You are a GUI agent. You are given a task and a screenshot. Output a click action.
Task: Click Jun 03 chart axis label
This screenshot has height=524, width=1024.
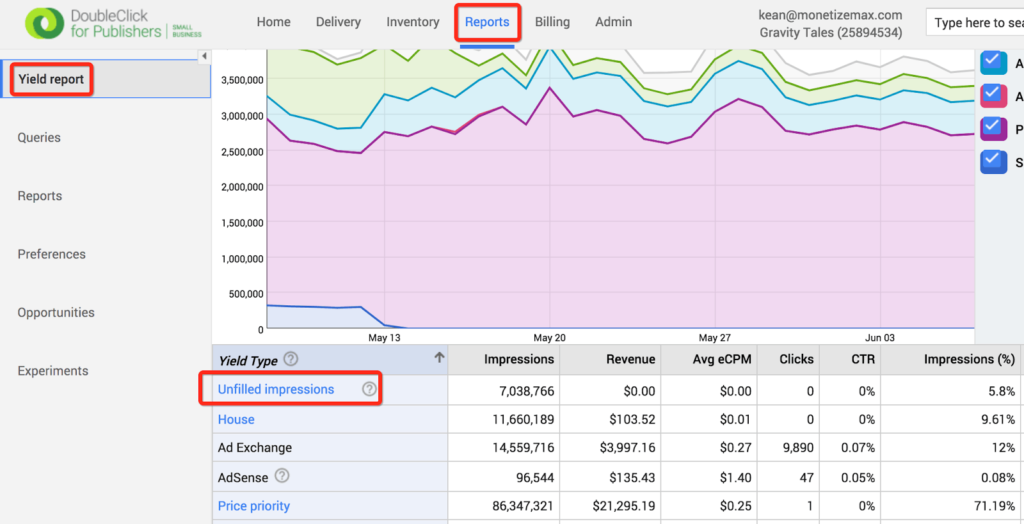pos(880,338)
